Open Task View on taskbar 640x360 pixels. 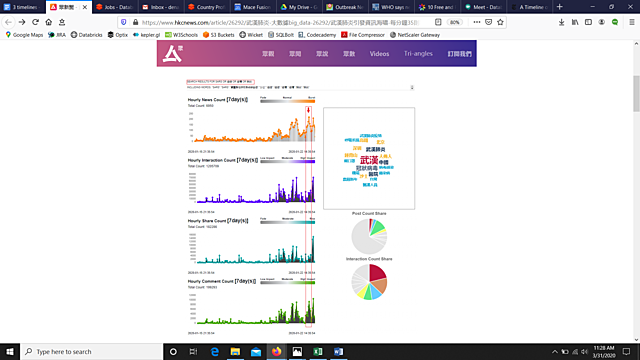[193, 351]
